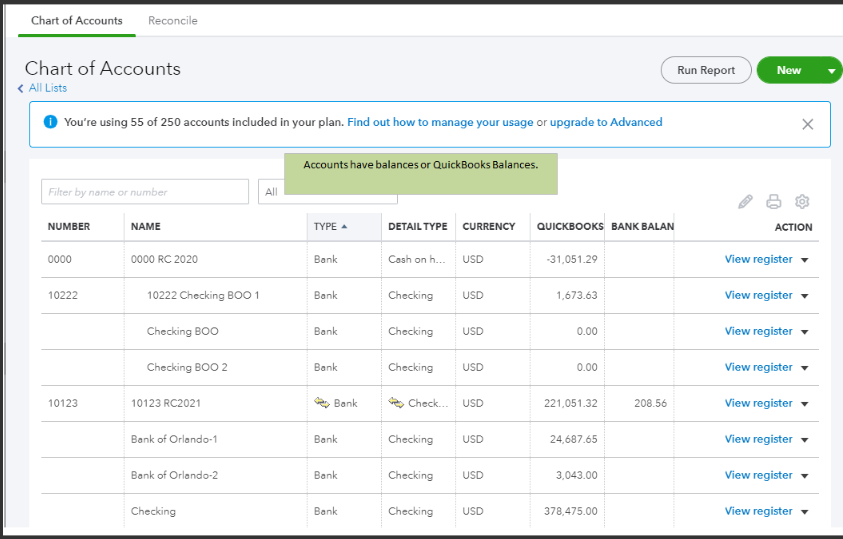Screen dimensions: 843x539
Task: Click View register for Bank of Orlando-1
Action: tap(758, 439)
